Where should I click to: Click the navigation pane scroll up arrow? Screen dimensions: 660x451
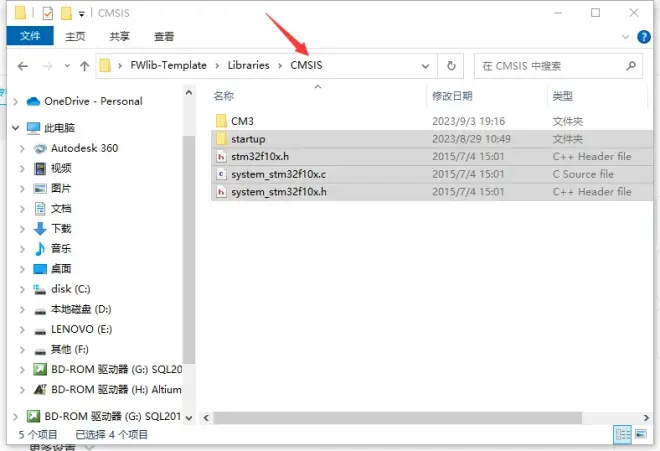(189, 93)
